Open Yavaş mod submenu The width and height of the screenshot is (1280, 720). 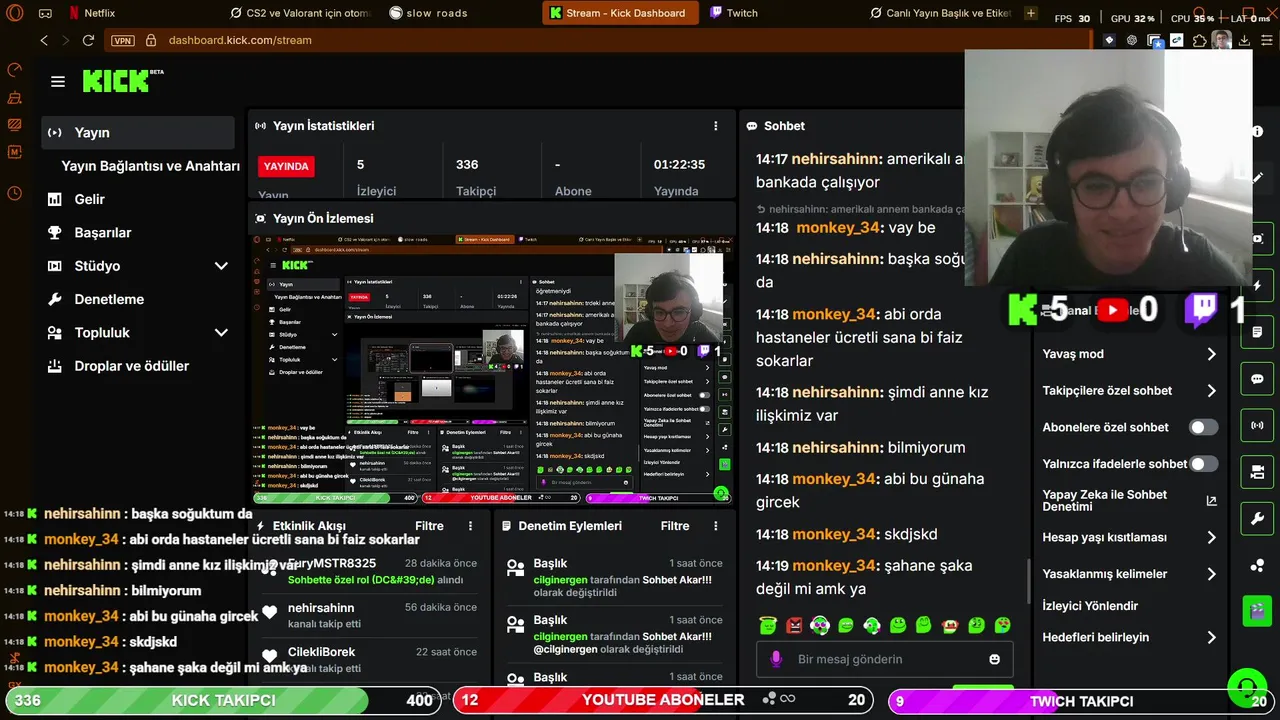(1130, 354)
